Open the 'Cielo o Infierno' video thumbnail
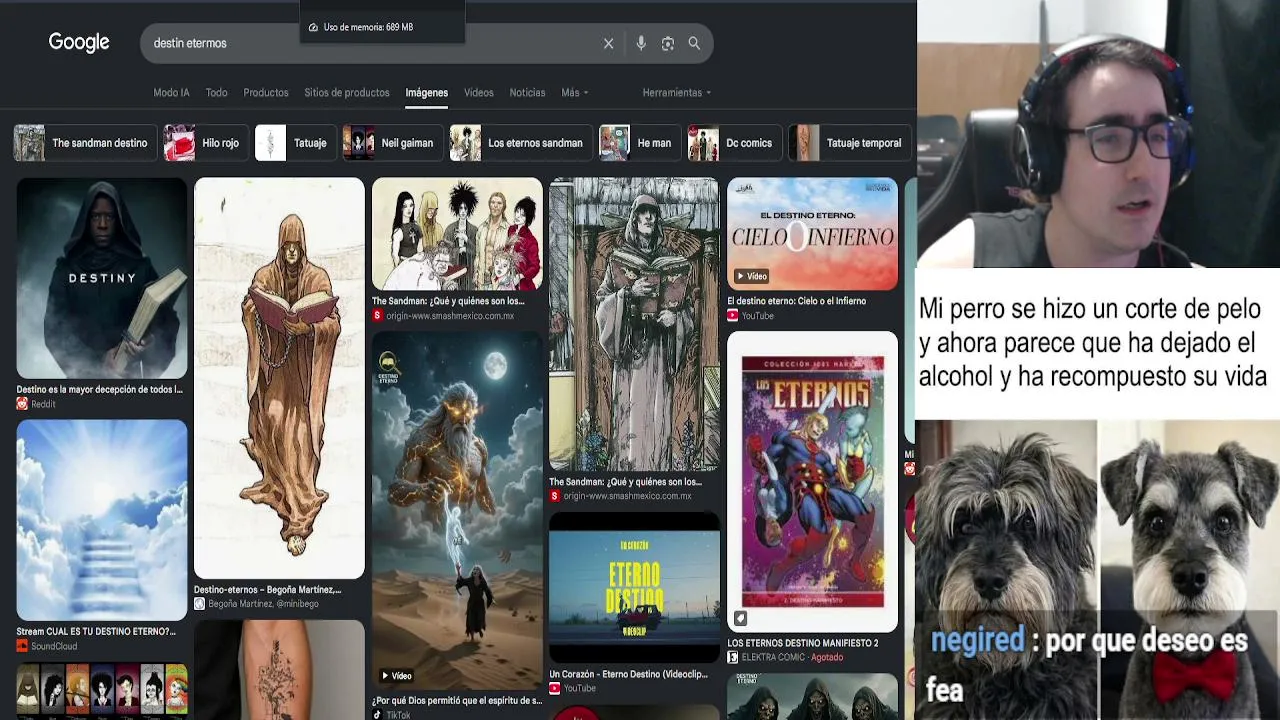The height and width of the screenshot is (720, 1280). (x=812, y=234)
